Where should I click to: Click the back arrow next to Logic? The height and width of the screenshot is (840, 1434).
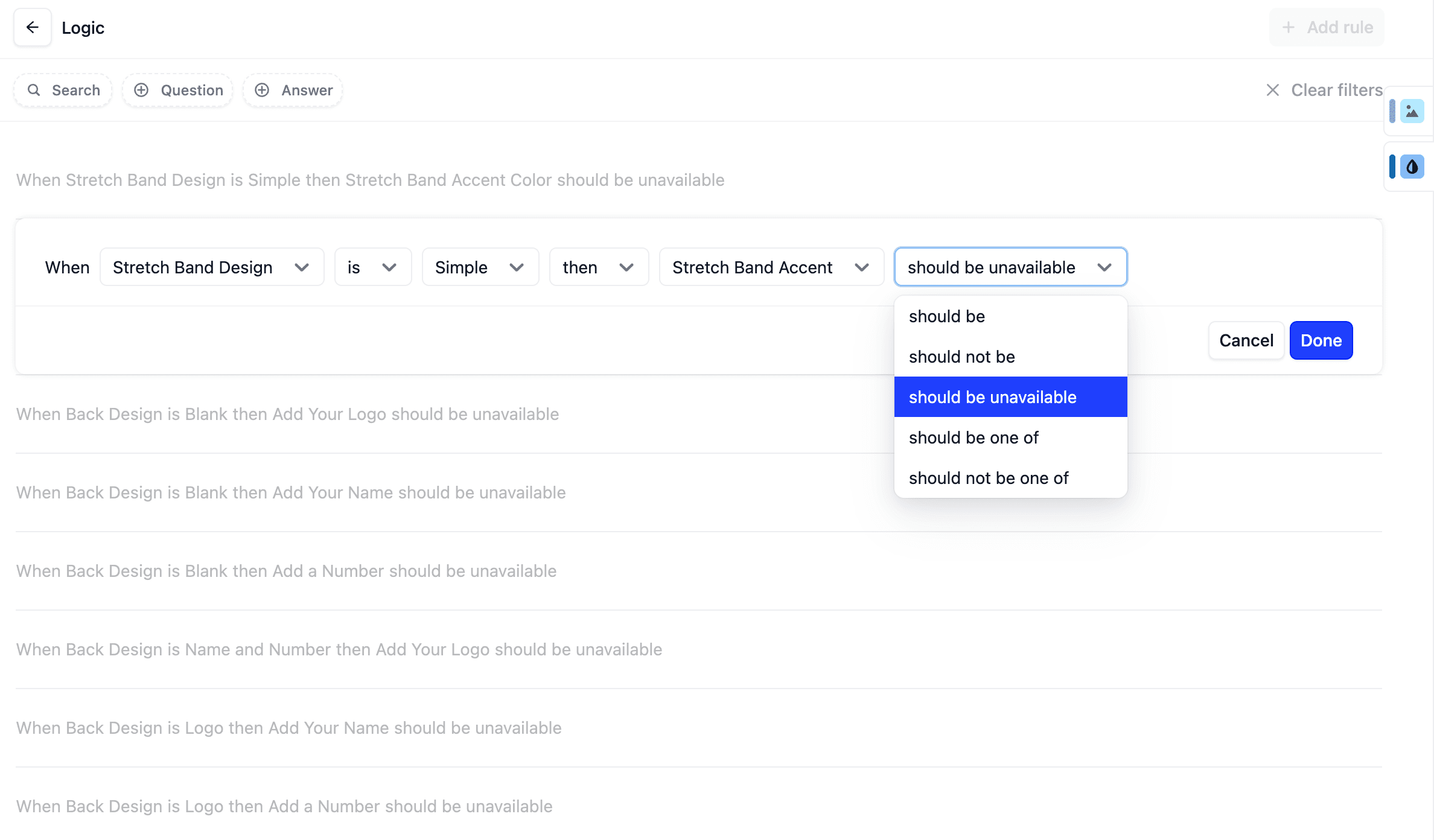tap(33, 28)
